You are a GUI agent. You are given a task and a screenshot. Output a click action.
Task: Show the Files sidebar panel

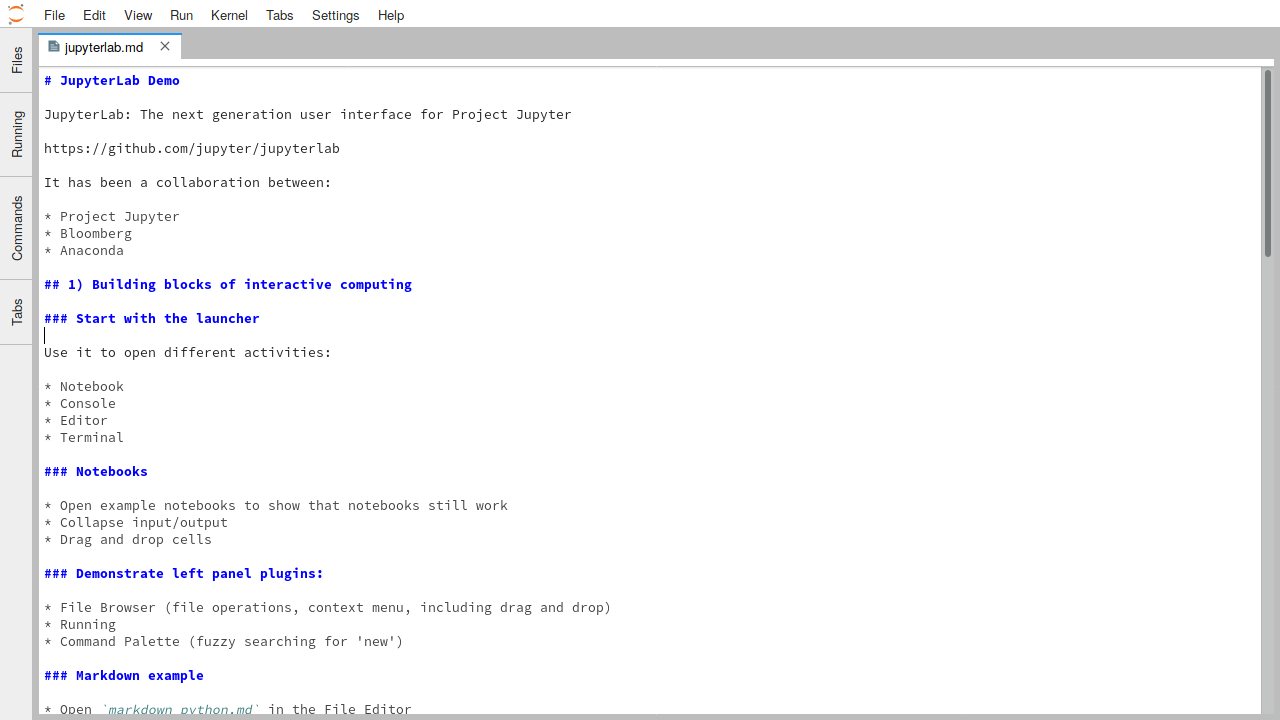[x=17, y=60]
